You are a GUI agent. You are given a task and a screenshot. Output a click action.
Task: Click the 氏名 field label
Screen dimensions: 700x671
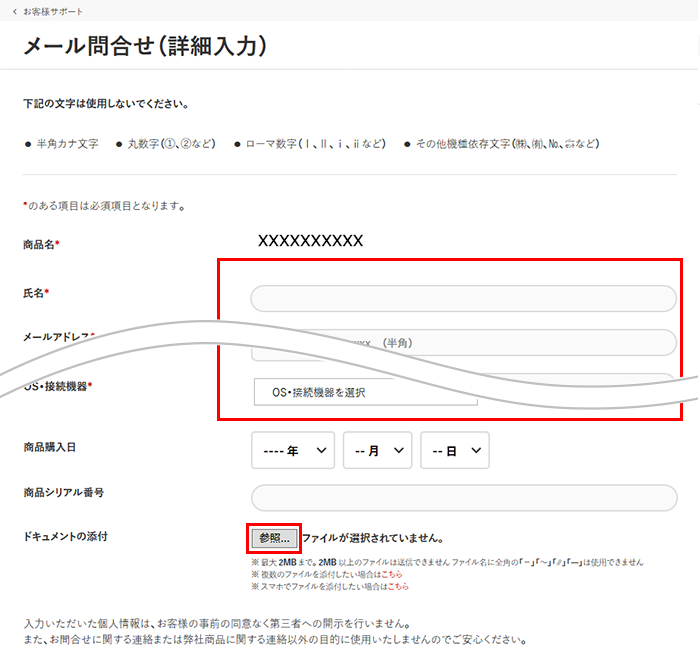coord(36,293)
